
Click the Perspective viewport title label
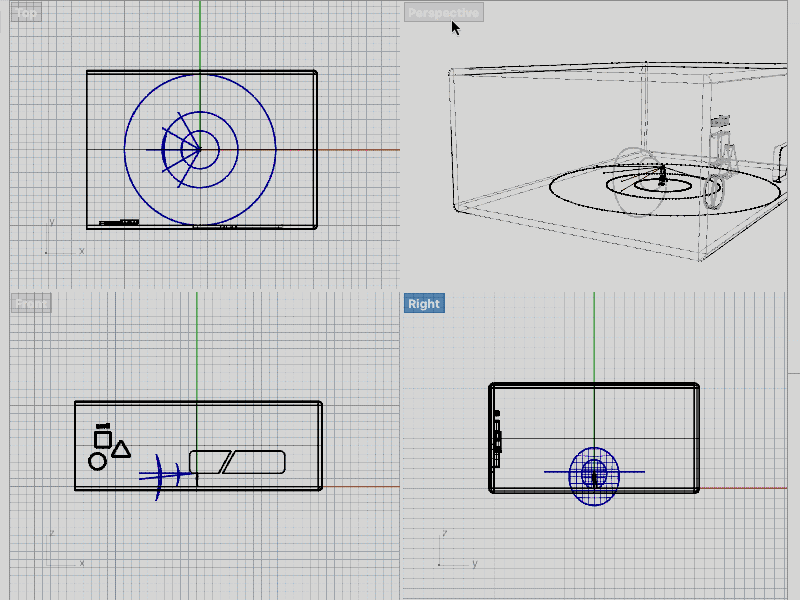(443, 13)
